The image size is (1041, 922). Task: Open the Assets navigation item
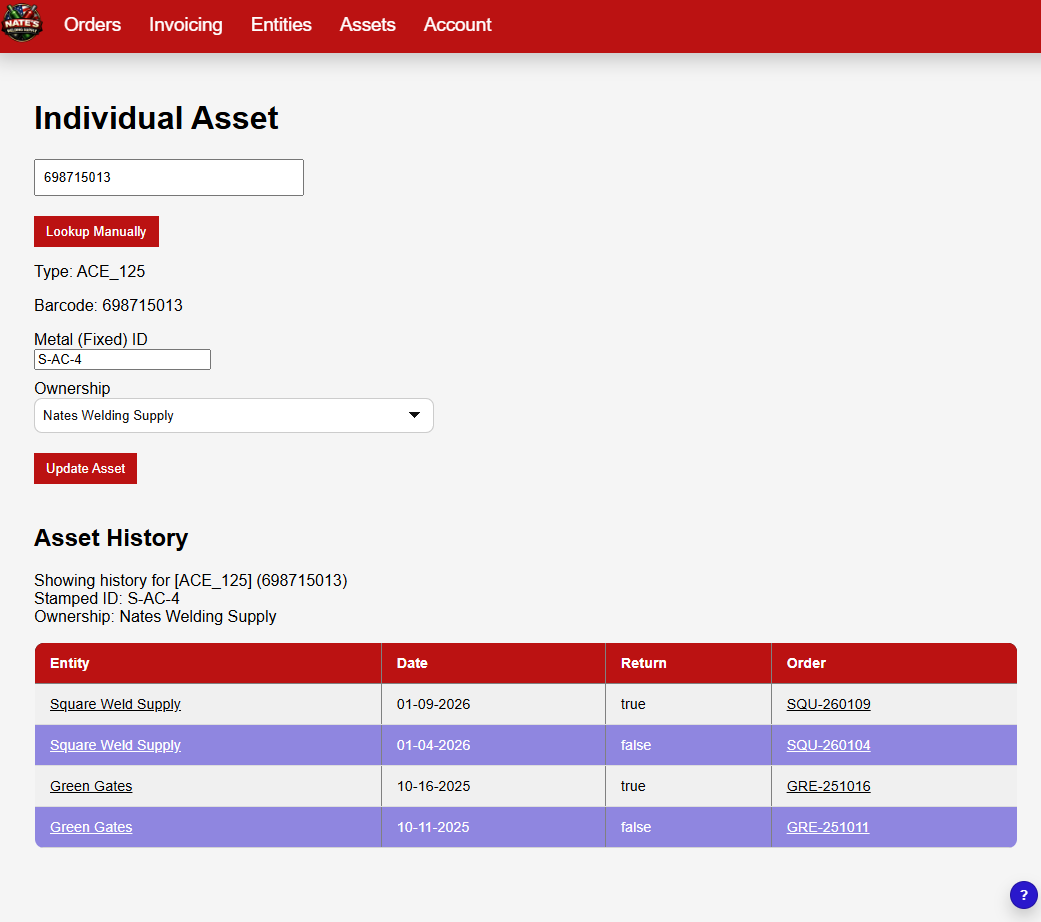(x=367, y=25)
